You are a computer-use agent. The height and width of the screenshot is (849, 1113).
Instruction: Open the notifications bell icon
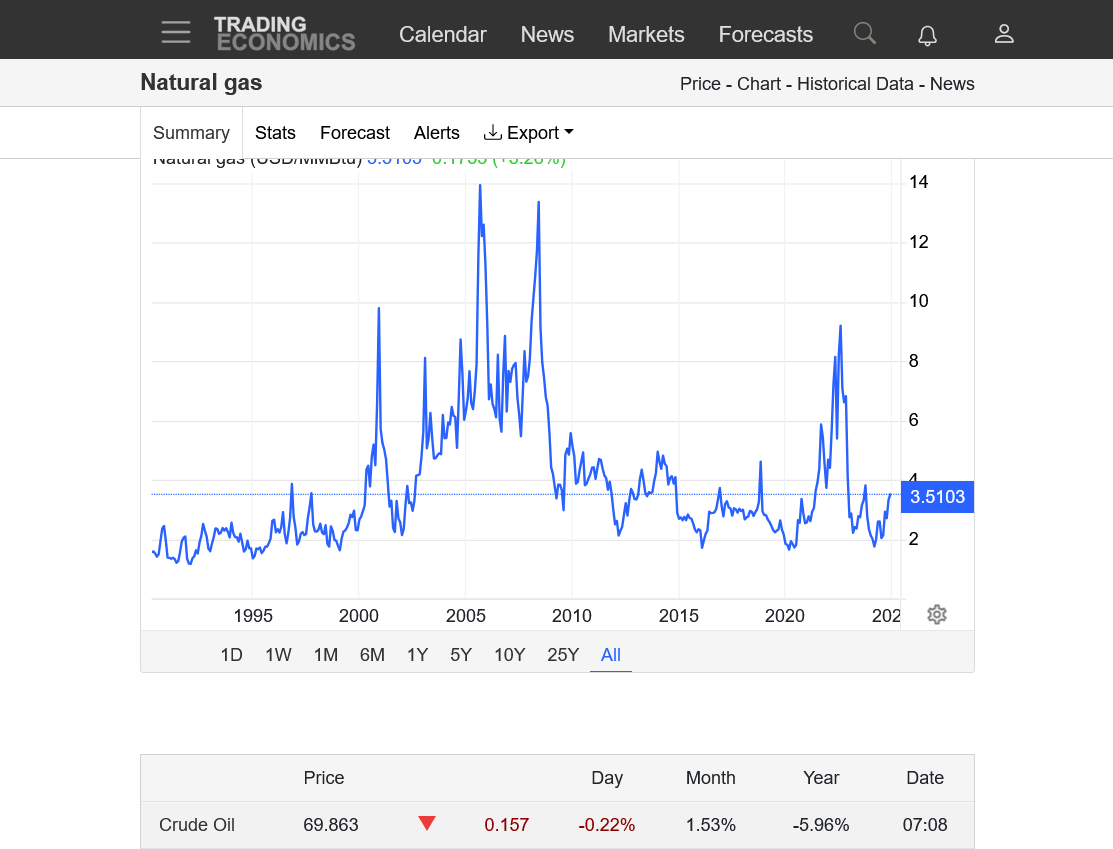(x=927, y=34)
